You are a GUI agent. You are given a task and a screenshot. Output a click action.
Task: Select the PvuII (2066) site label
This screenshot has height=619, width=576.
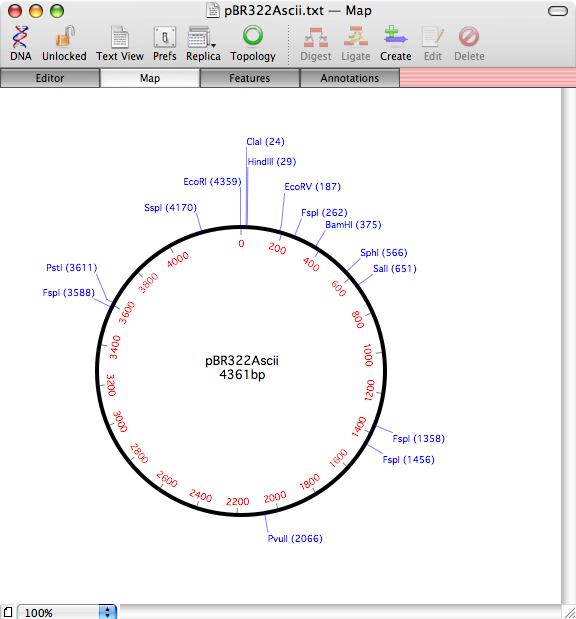pos(295,538)
